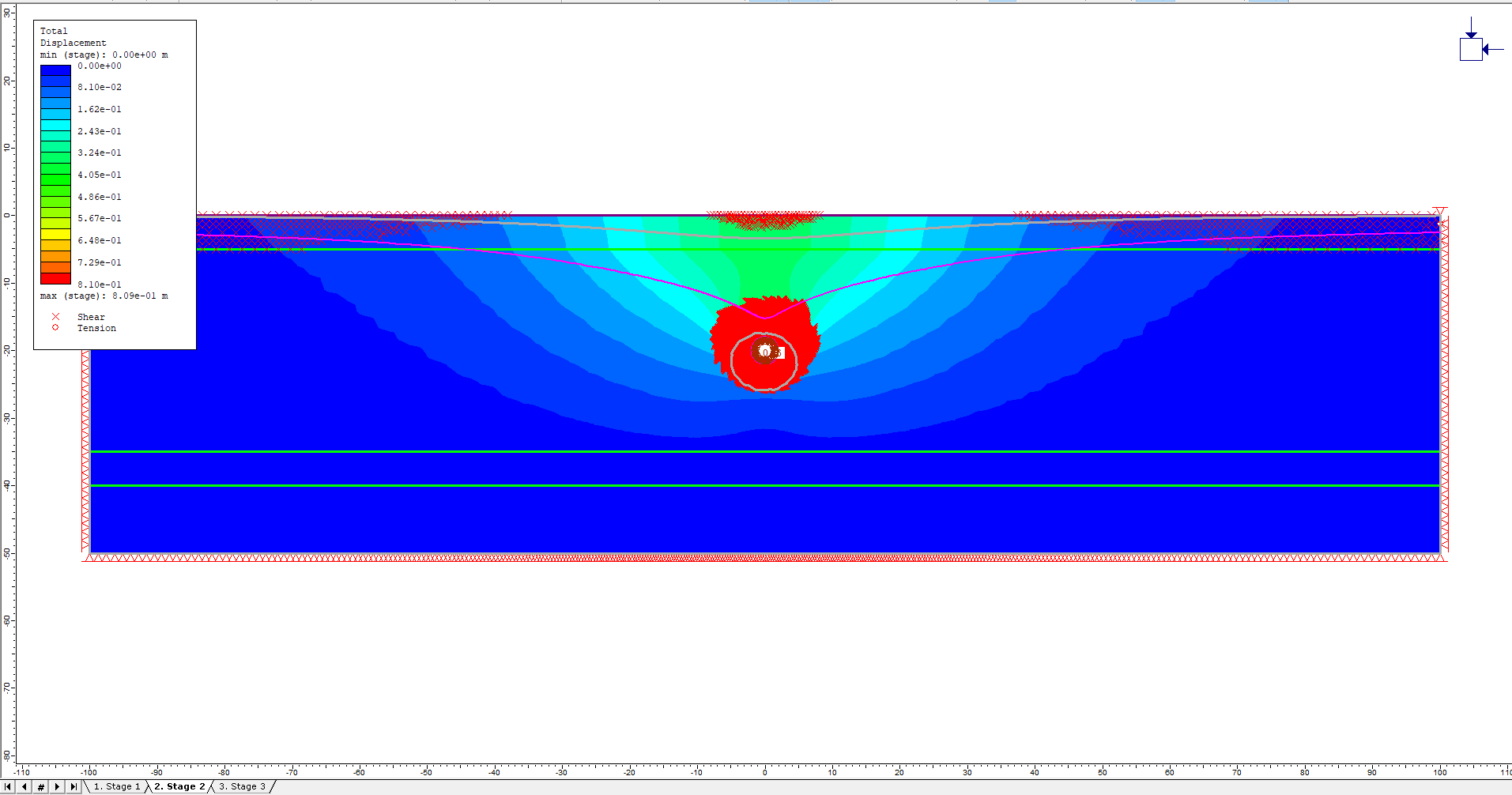Open the stage page selector (#) icon
Viewport: 1512px width, 795px height.
click(x=40, y=786)
